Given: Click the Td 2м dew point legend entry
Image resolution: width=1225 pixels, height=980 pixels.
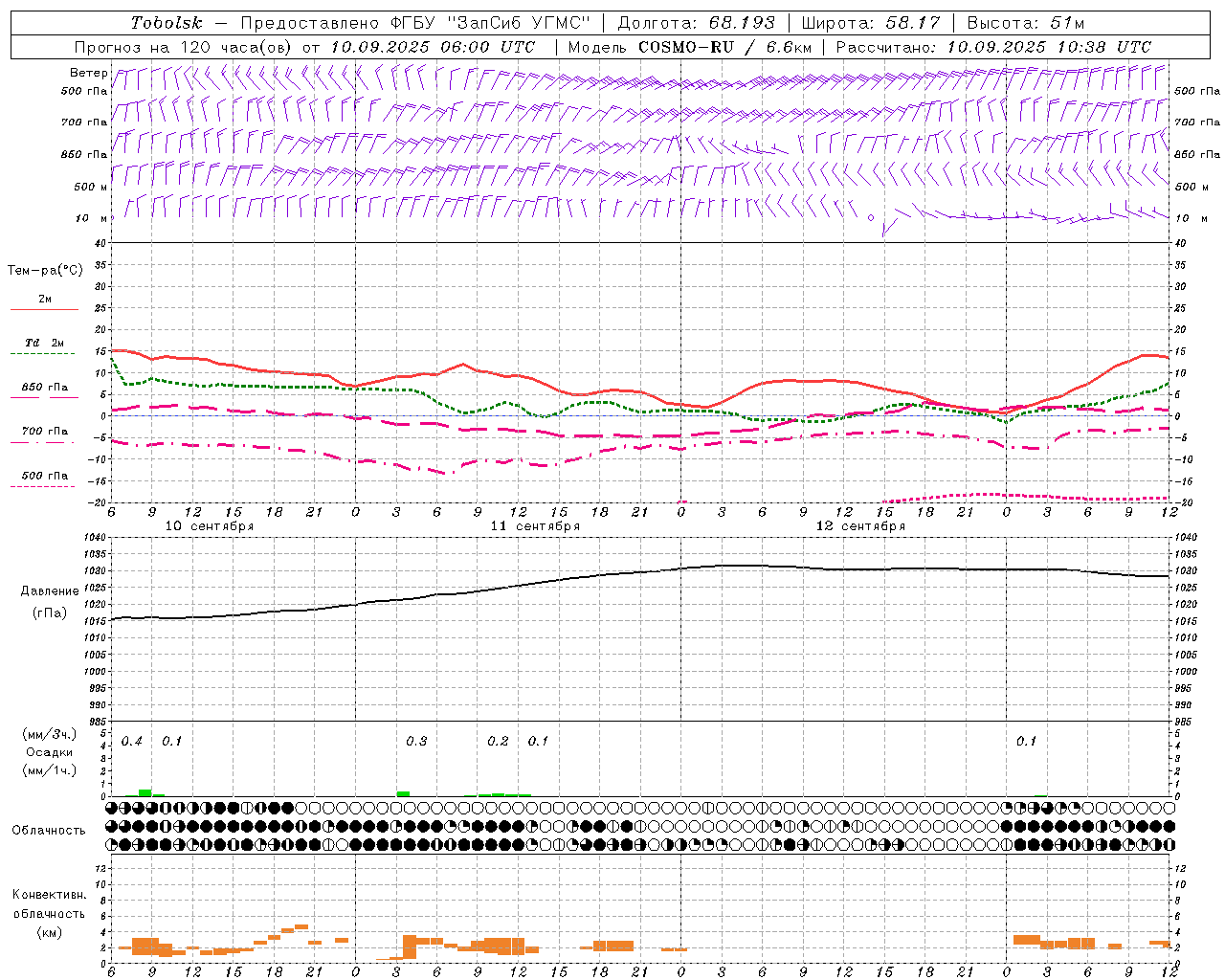Looking at the screenshot, I should point(45,343).
